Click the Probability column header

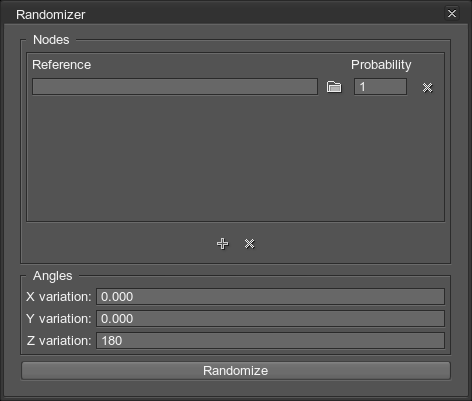381,65
